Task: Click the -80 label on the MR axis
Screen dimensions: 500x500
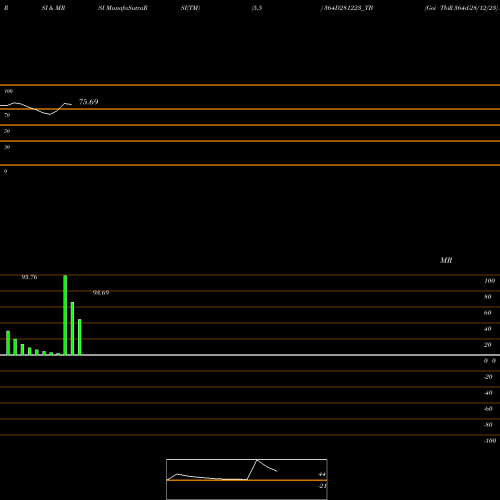Action: pos(488,425)
